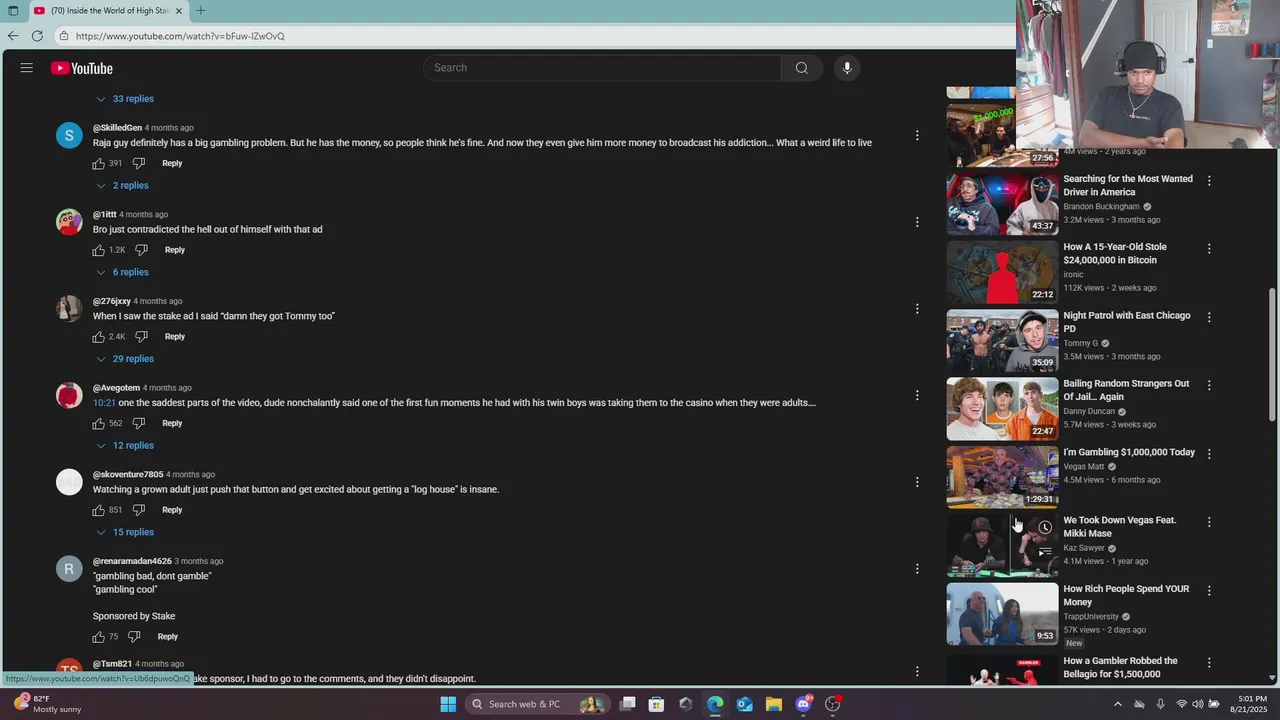Open more options for Night Patrol video
The width and height of the screenshot is (1280, 720).
[1209, 317]
